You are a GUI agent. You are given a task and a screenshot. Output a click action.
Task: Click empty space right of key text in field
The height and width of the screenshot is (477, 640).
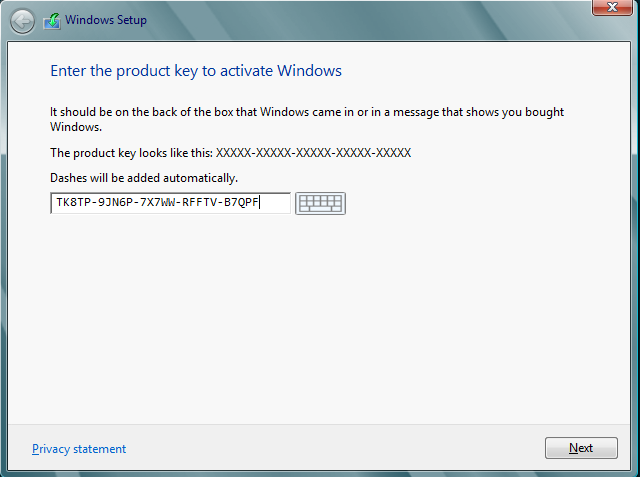[x=275, y=203]
